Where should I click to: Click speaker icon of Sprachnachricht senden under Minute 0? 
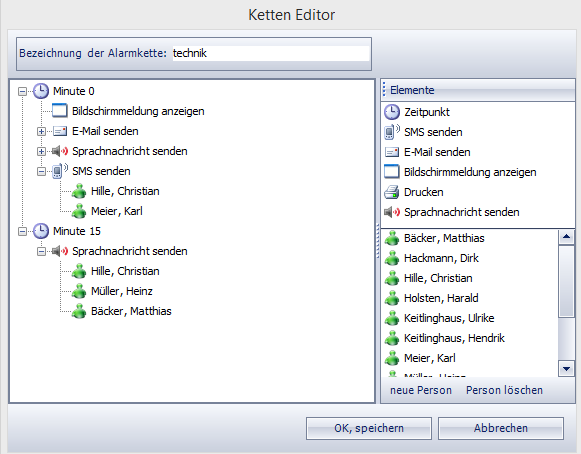coord(60,151)
